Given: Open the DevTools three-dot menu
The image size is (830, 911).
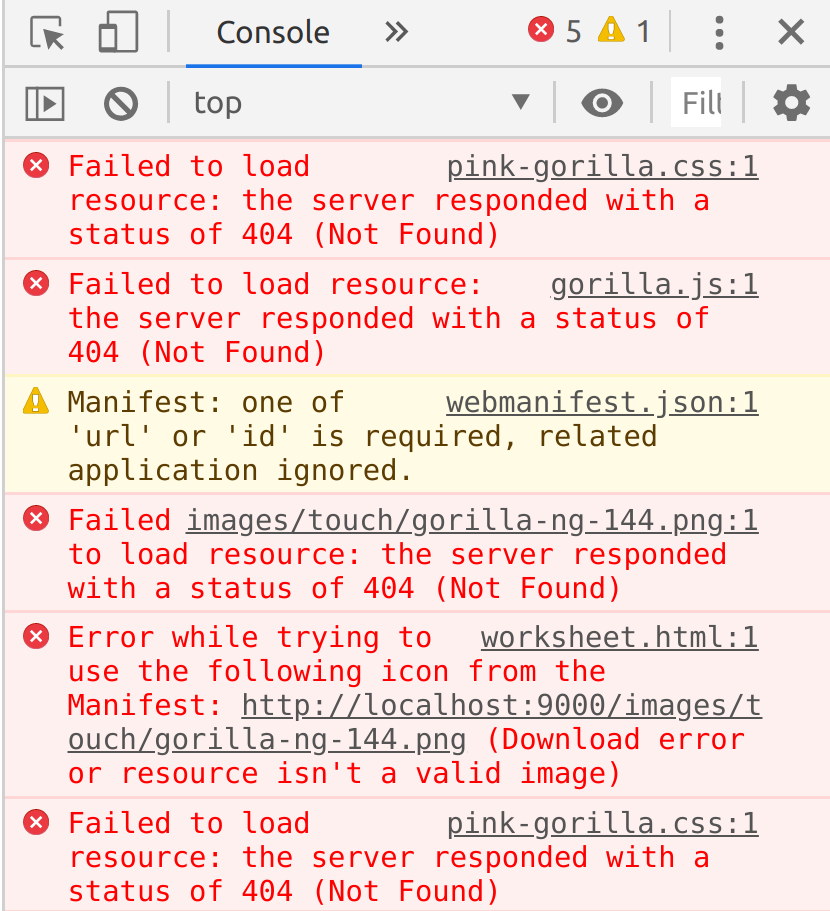Looking at the screenshot, I should click(719, 33).
